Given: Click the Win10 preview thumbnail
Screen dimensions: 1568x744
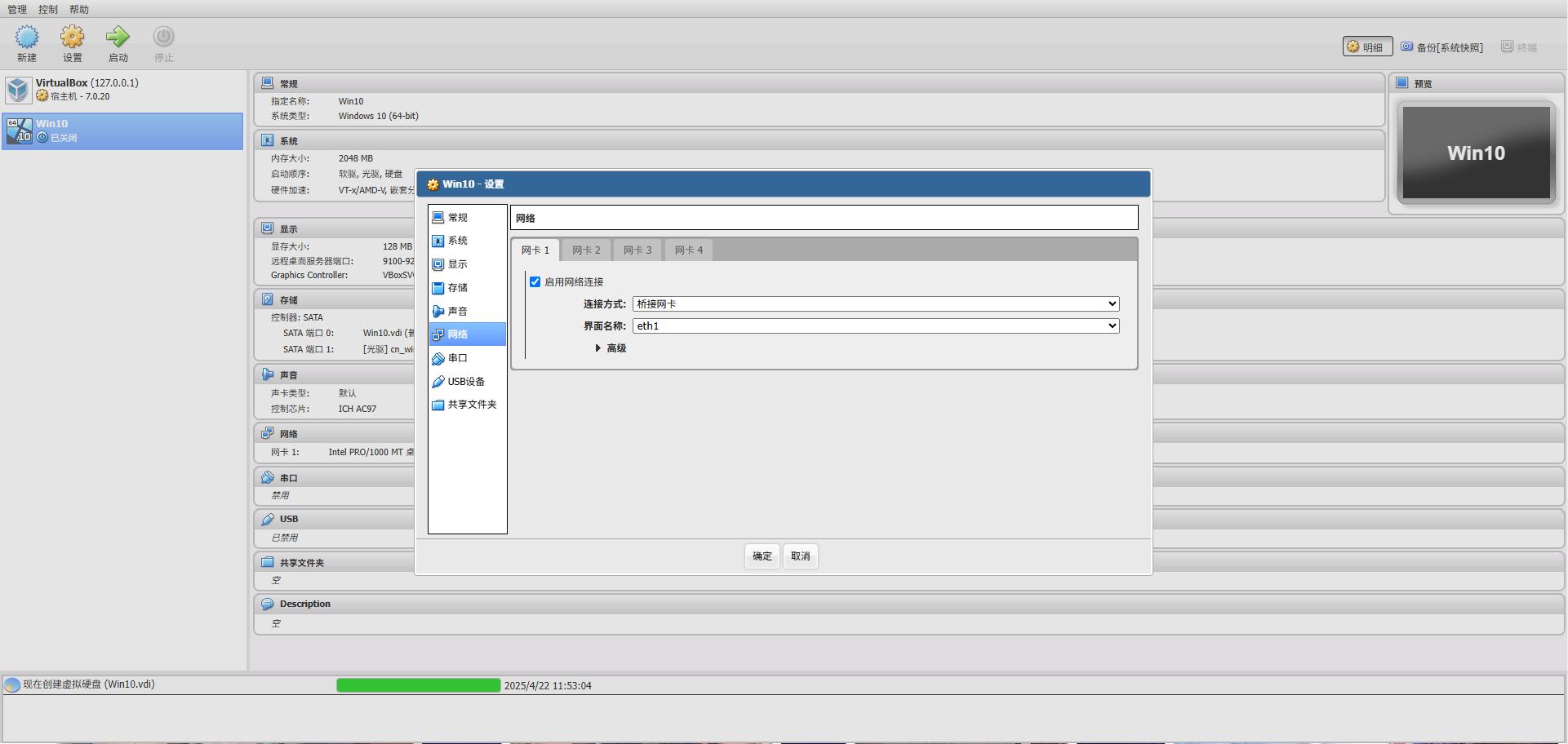Looking at the screenshot, I should tap(1476, 153).
